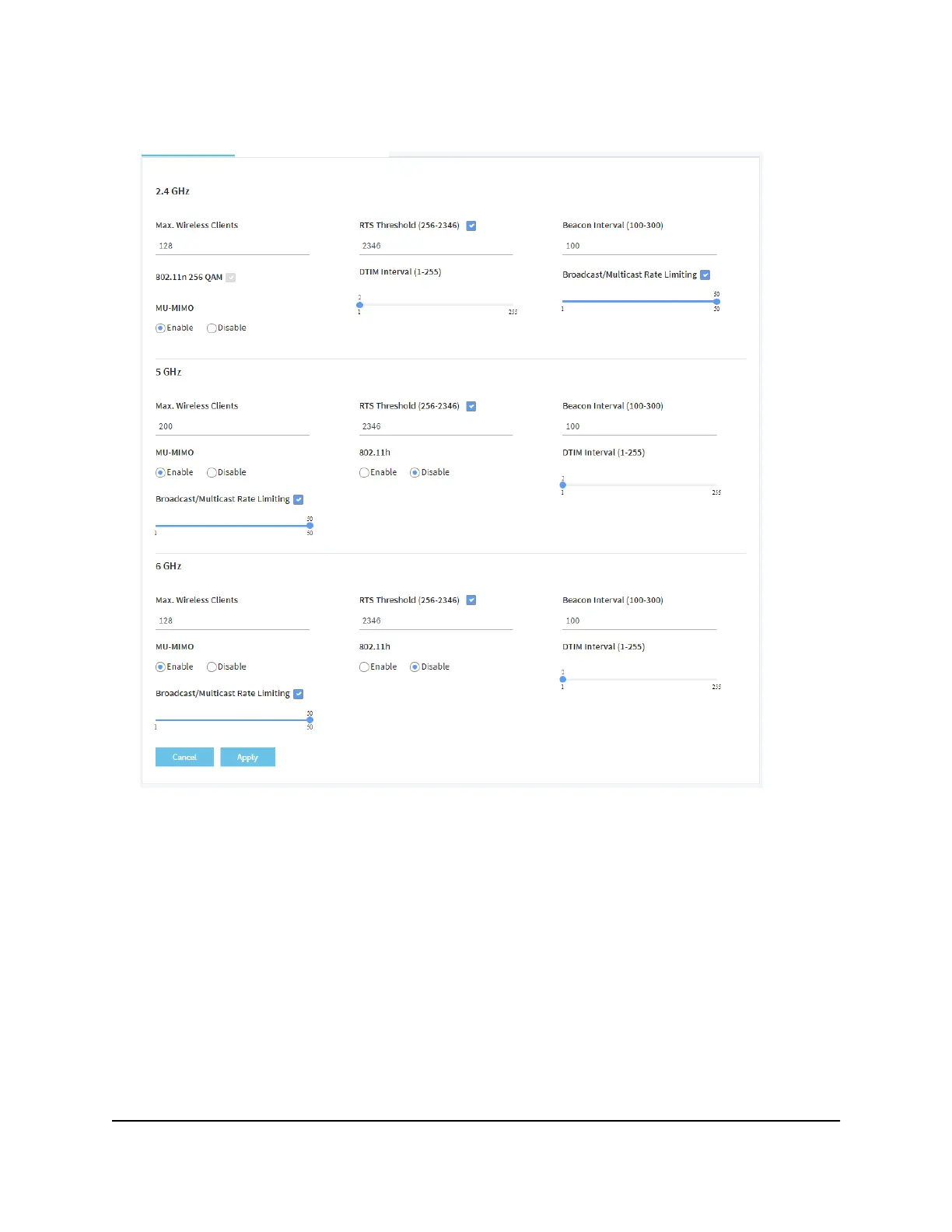Click the 2.4 GHz rate limiting slider handle

pos(717,302)
